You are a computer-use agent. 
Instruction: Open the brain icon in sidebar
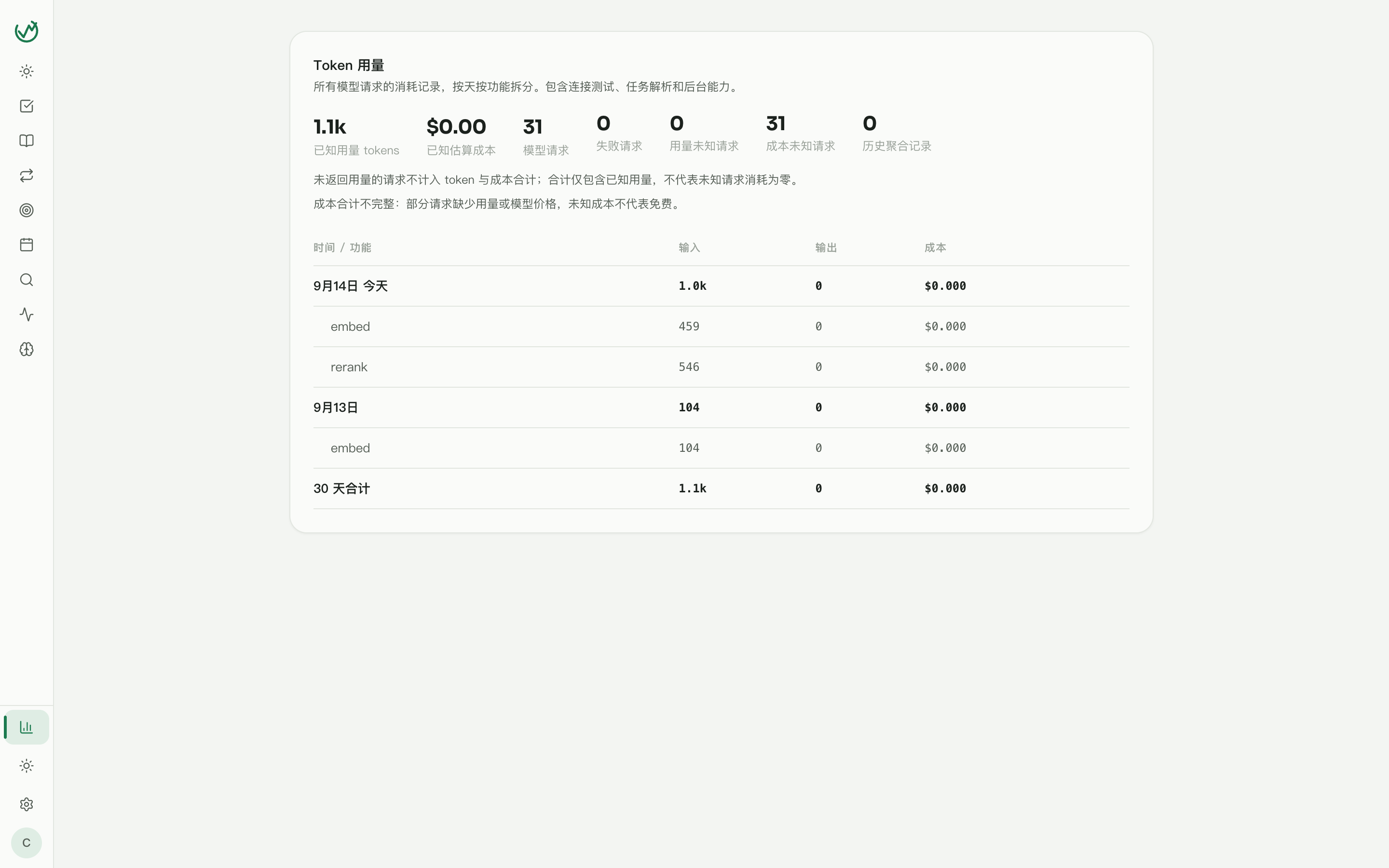[27, 349]
